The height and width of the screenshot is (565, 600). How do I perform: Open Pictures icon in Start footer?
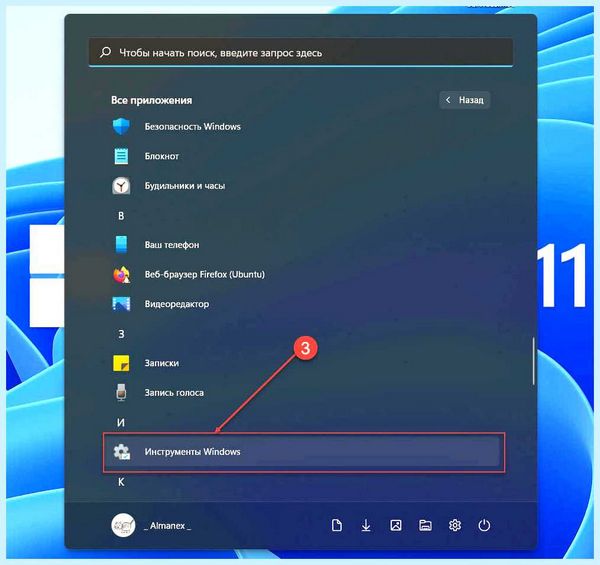coord(396,525)
